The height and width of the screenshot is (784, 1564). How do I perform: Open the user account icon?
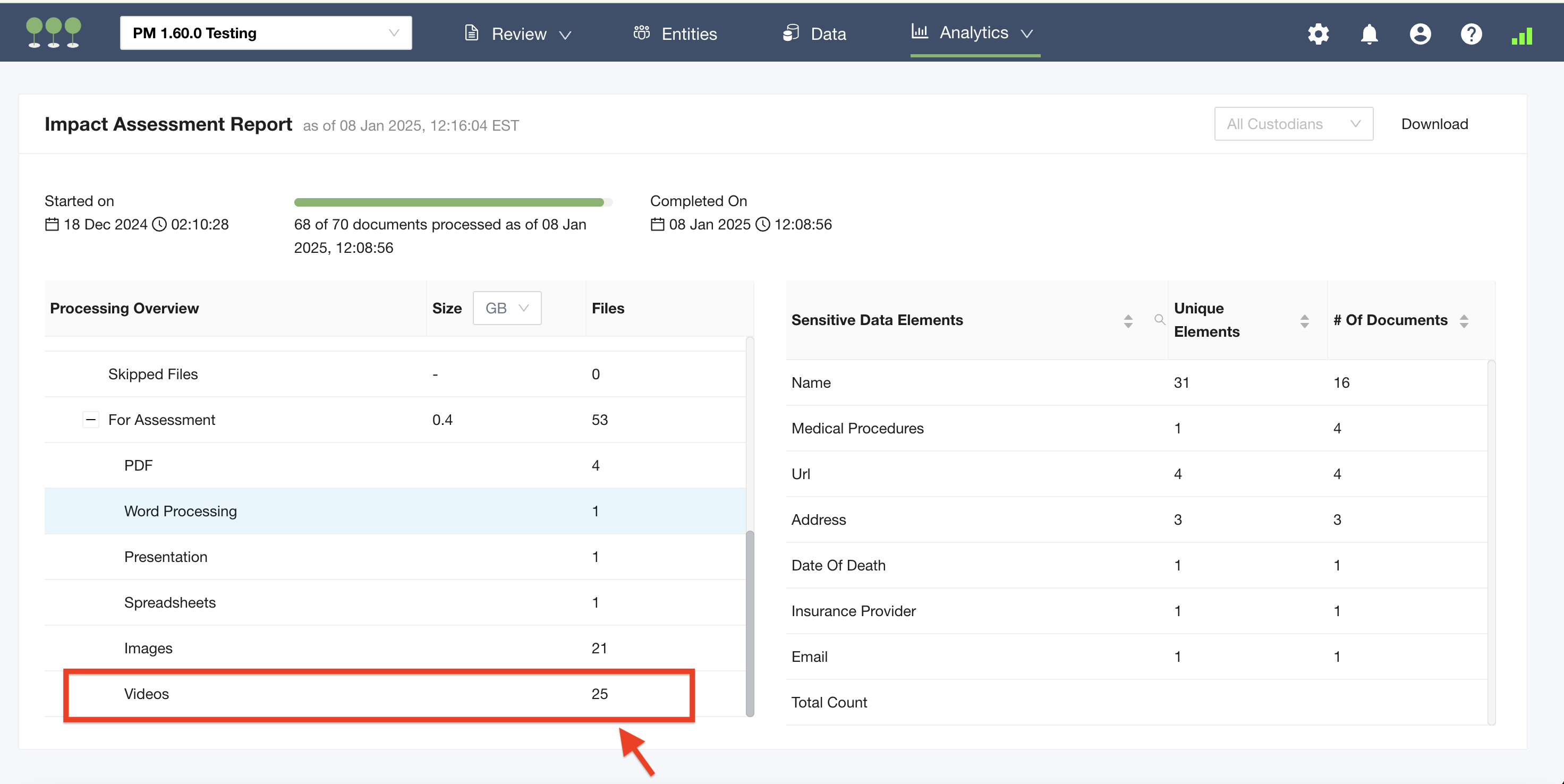(x=1420, y=34)
